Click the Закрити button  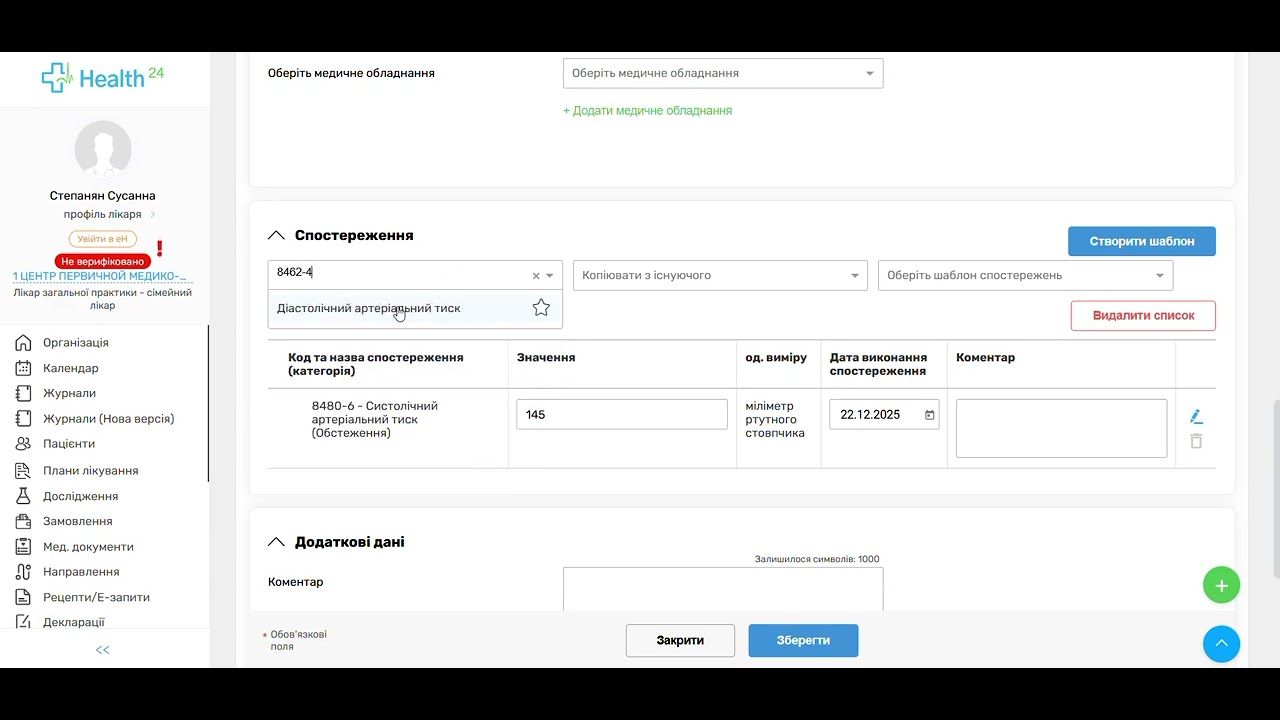point(680,640)
